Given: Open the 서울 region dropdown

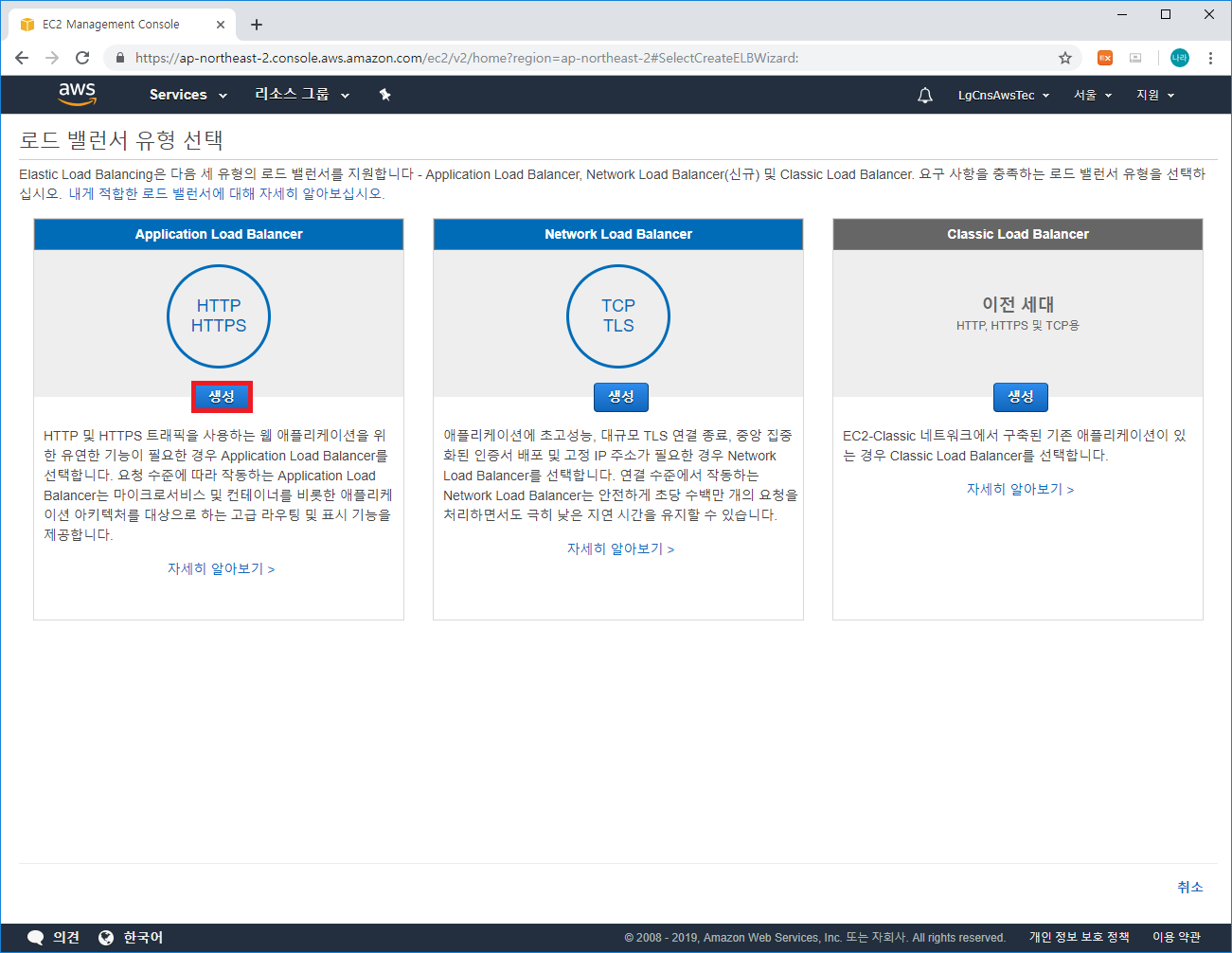Looking at the screenshot, I should click(1093, 96).
